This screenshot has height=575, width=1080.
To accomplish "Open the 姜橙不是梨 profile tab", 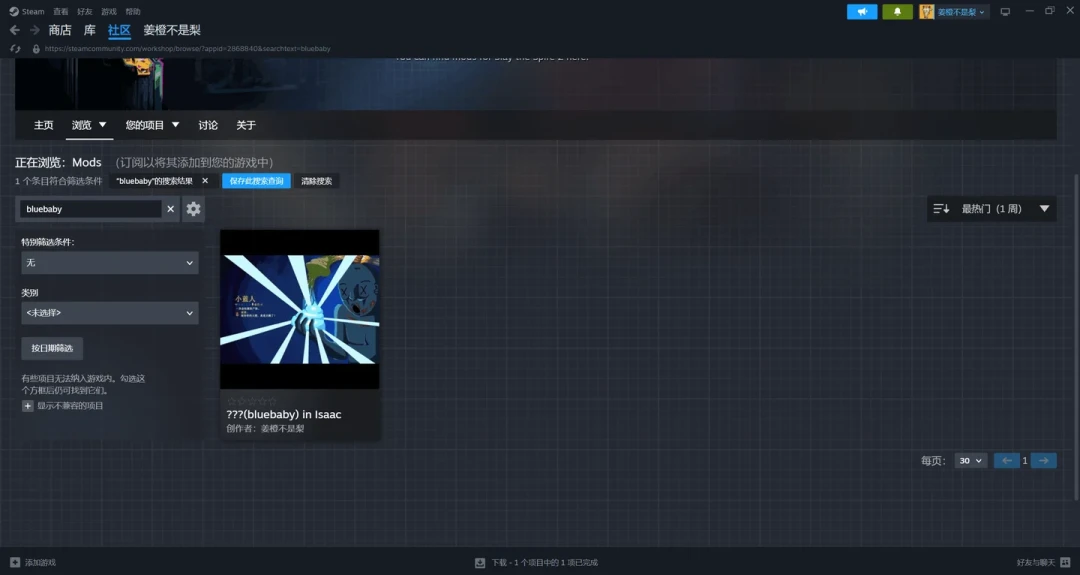I will [x=172, y=30].
